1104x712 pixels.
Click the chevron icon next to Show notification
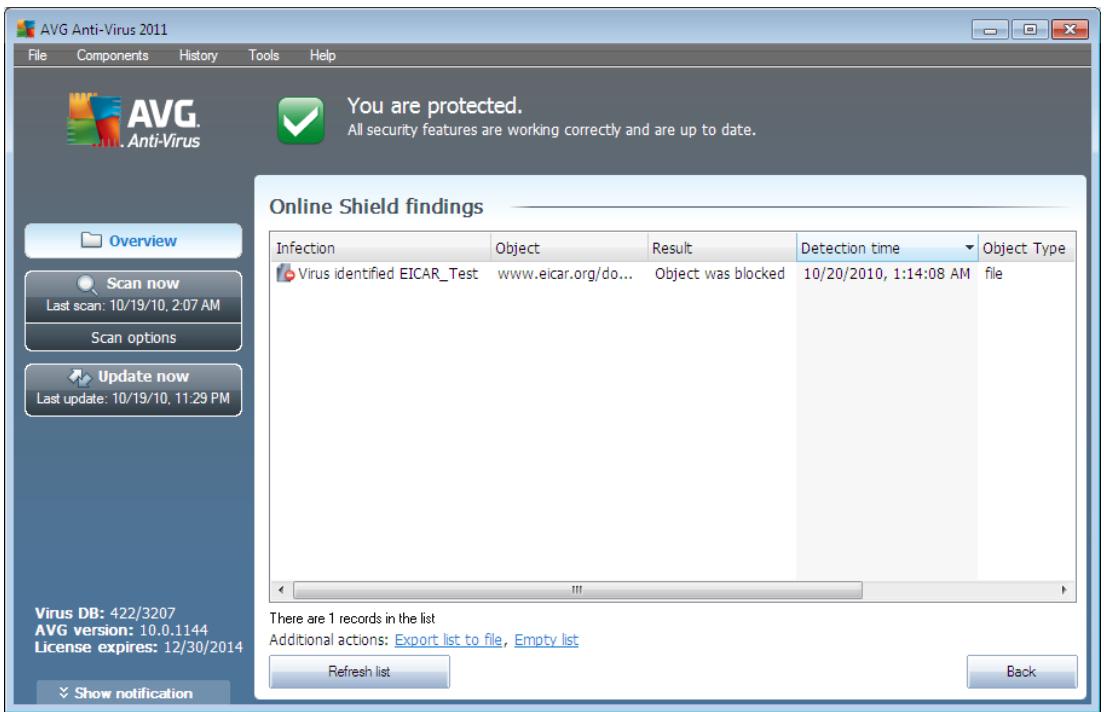63,693
